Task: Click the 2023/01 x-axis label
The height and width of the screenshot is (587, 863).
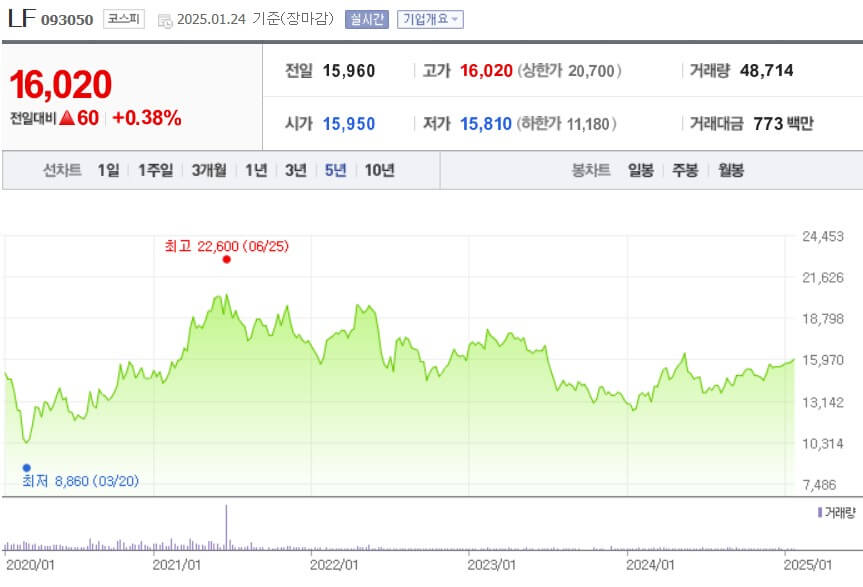Action: point(491,565)
